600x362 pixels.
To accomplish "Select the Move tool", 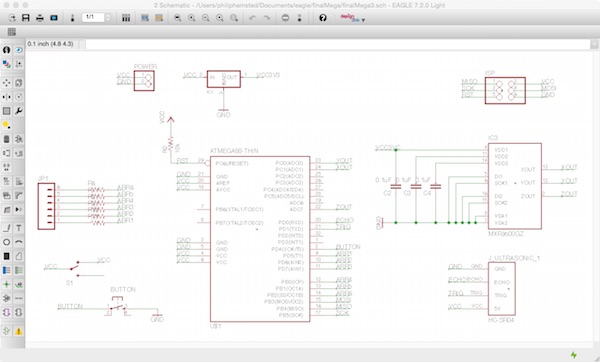I will 7,83.
